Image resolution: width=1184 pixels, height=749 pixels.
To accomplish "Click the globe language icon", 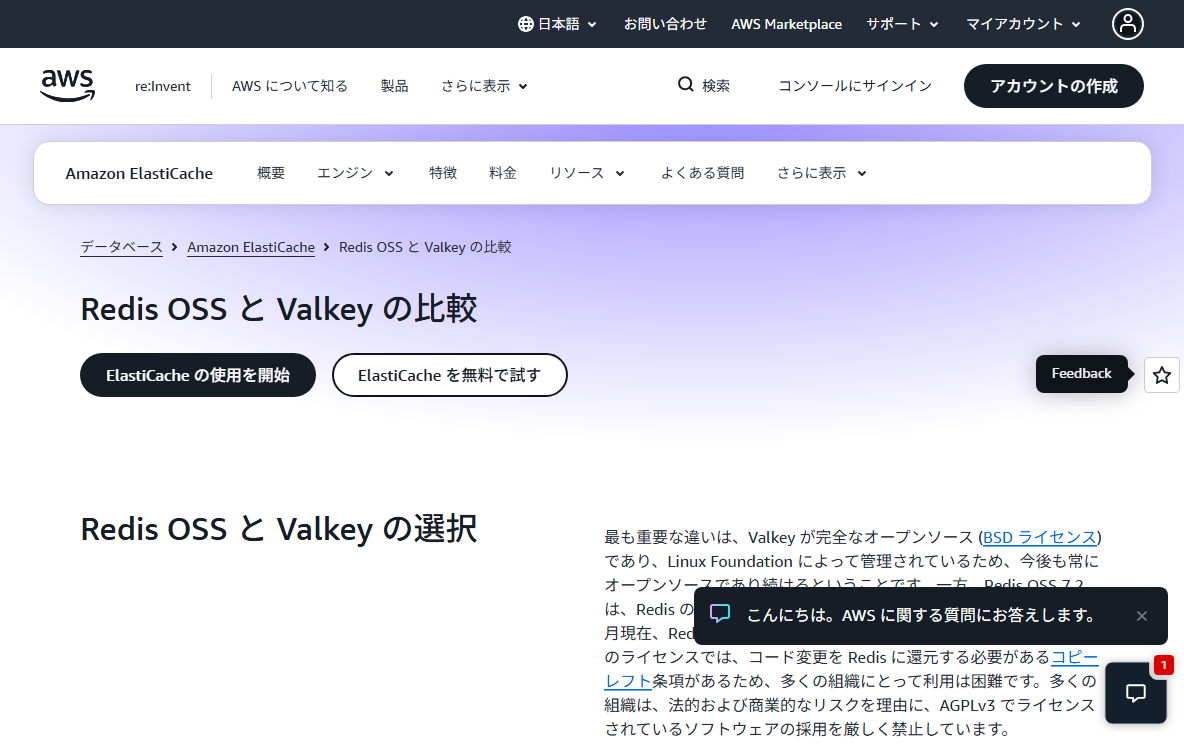I will [x=526, y=24].
